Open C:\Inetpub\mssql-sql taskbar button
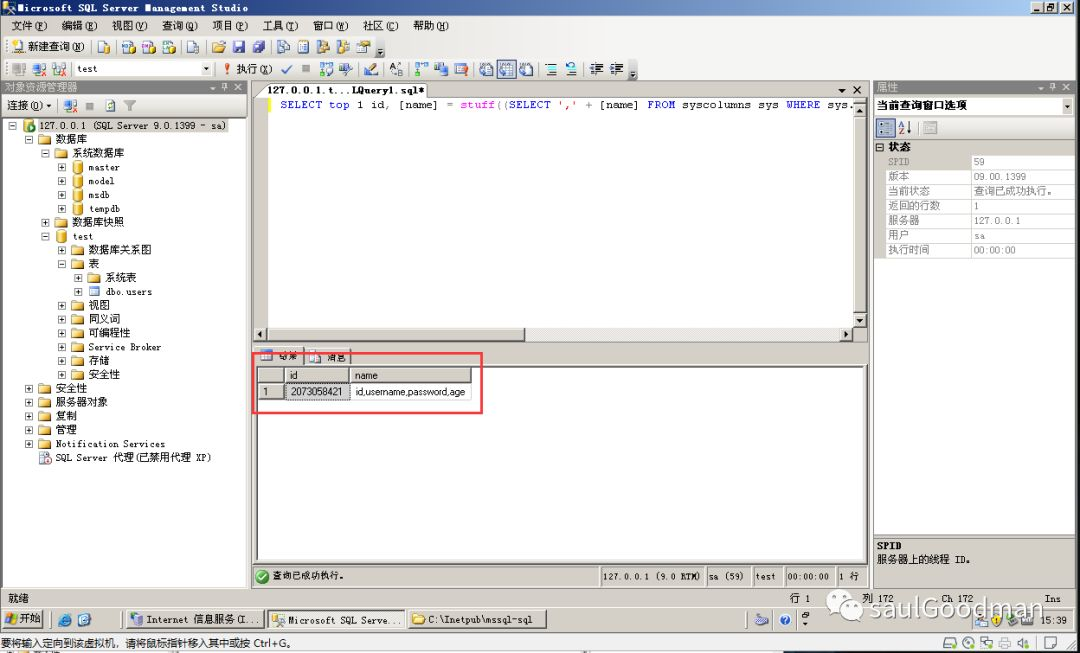This screenshot has height=653, width=1080. [477, 619]
